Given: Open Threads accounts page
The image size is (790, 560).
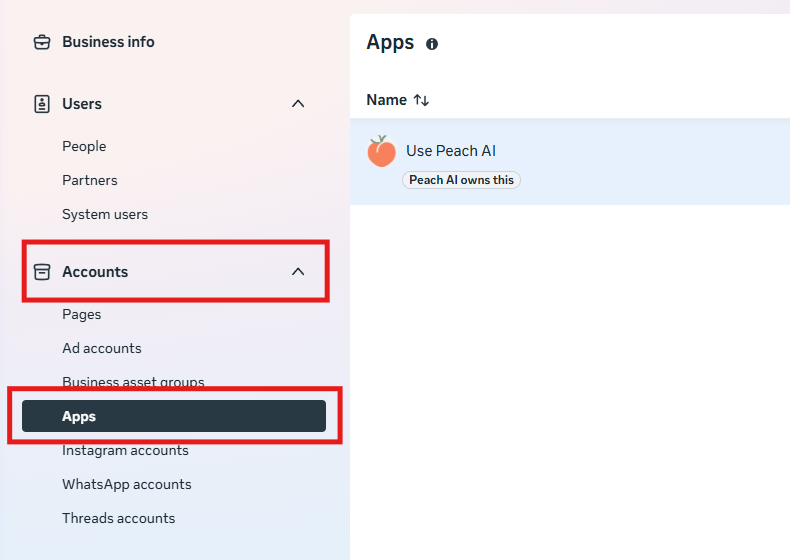Looking at the screenshot, I should coord(118,518).
